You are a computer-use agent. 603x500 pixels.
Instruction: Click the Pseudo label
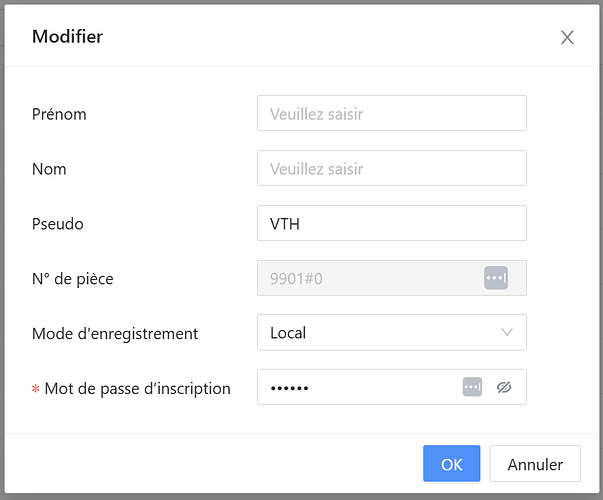click(x=58, y=224)
